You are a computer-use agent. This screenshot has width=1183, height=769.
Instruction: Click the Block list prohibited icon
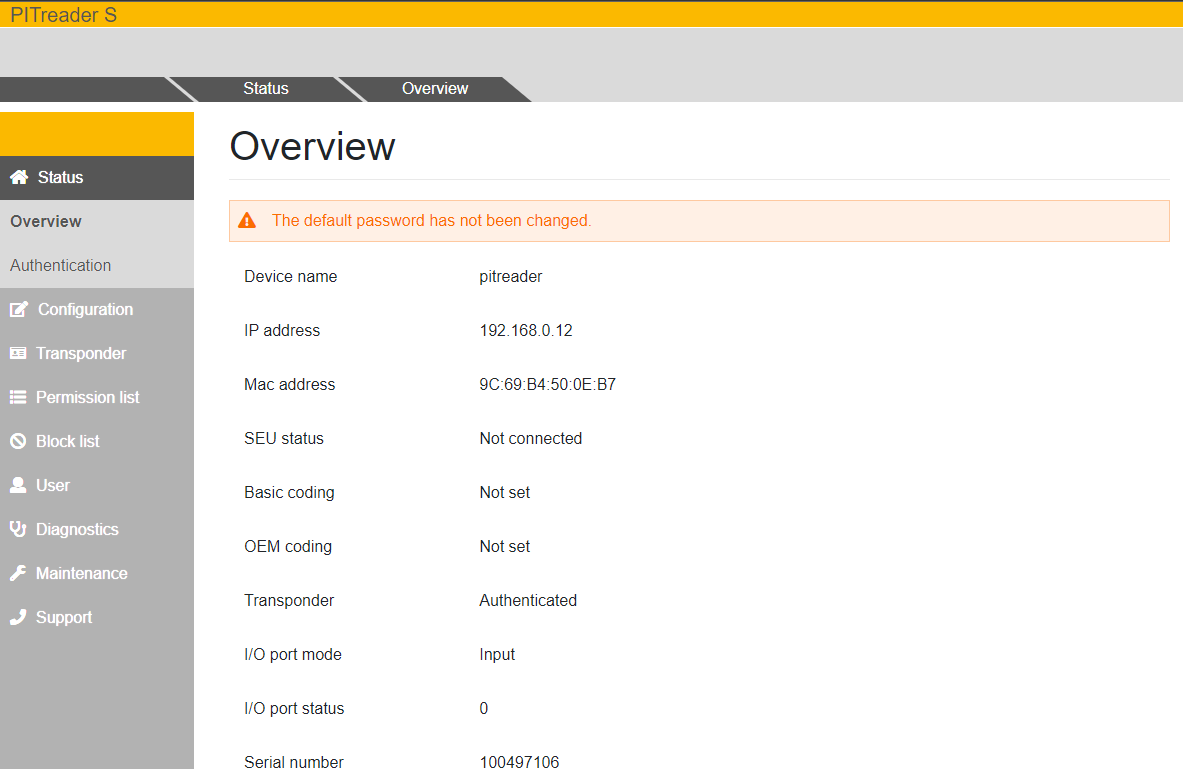pyautogui.click(x=18, y=441)
